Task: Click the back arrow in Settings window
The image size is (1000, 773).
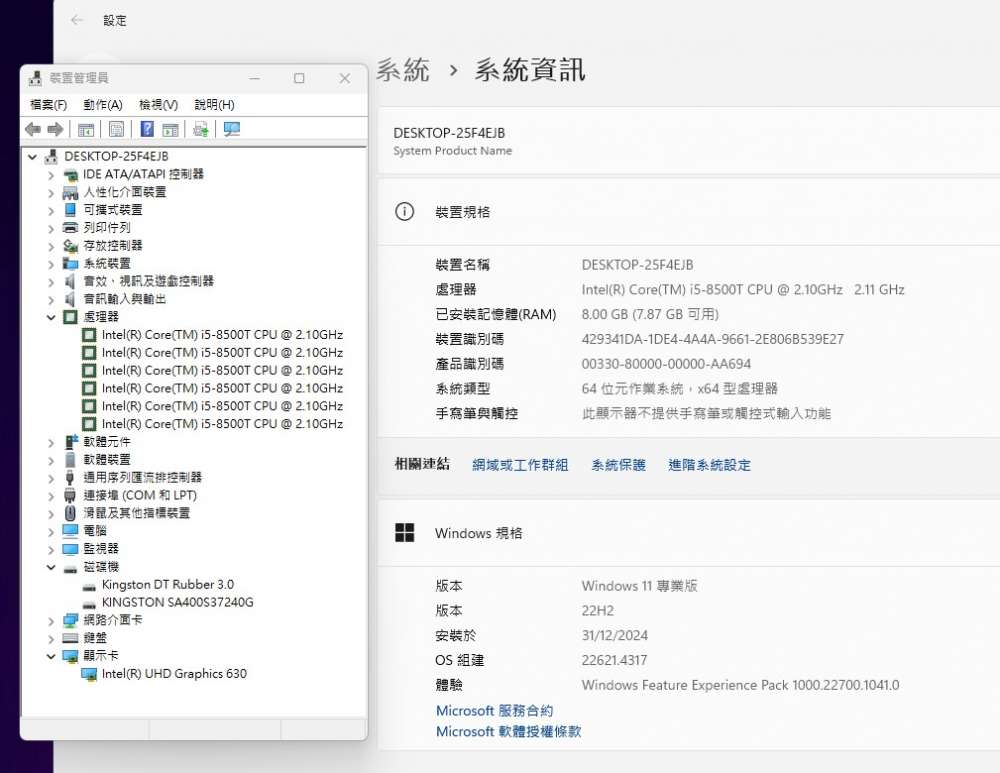Action: [x=77, y=20]
